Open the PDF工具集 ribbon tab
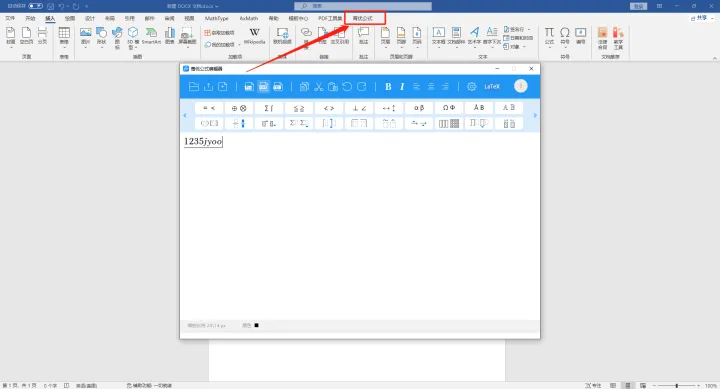The width and height of the screenshot is (720, 389). pos(330,18)
